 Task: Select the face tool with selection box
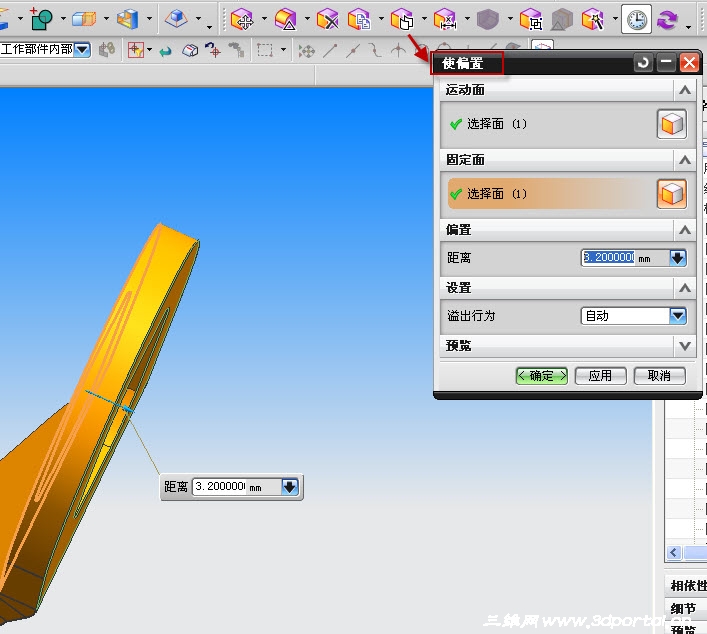pyautogui.click(x=531, y=20)
